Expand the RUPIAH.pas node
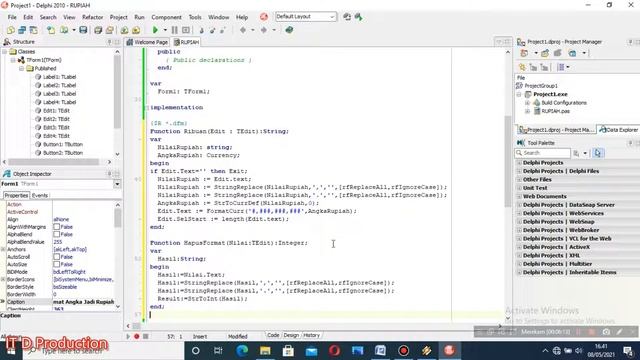This screenshot has width=640, height=360. coord(527,111)
